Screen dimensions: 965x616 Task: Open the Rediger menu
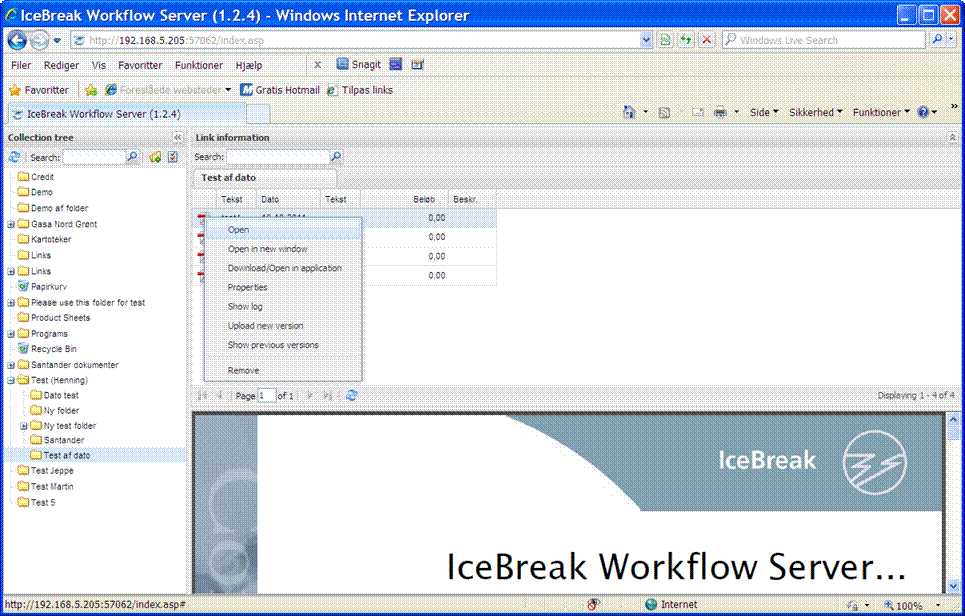[x=61, y=65]
